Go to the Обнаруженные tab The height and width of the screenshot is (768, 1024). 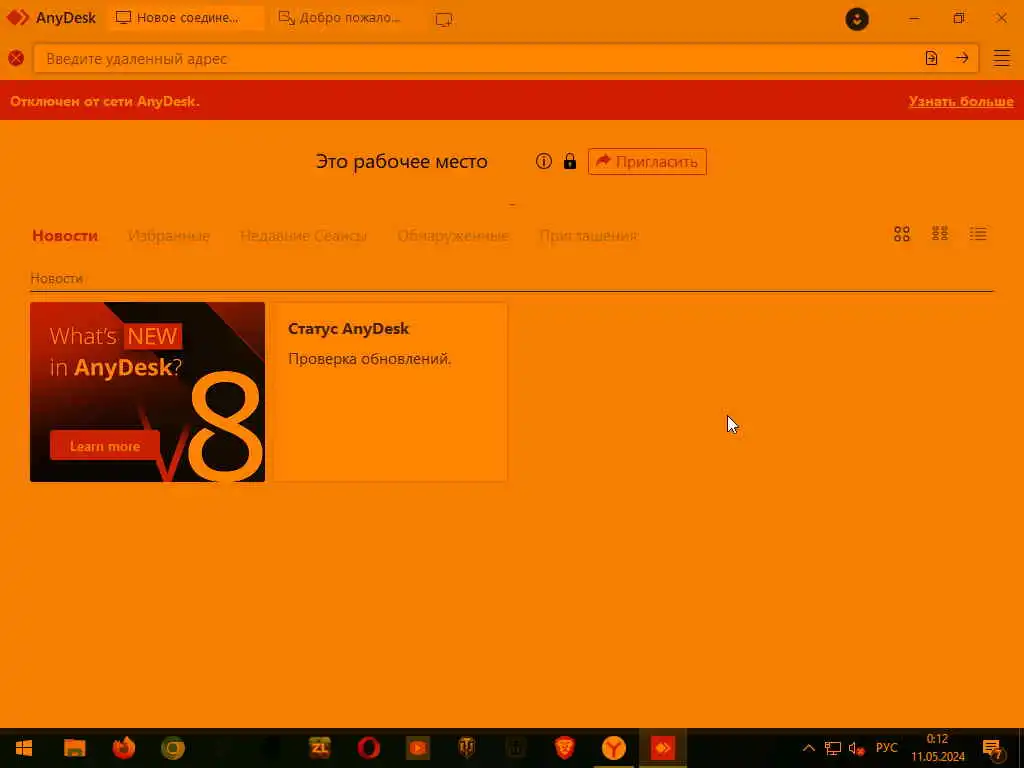tap(453, 236)
